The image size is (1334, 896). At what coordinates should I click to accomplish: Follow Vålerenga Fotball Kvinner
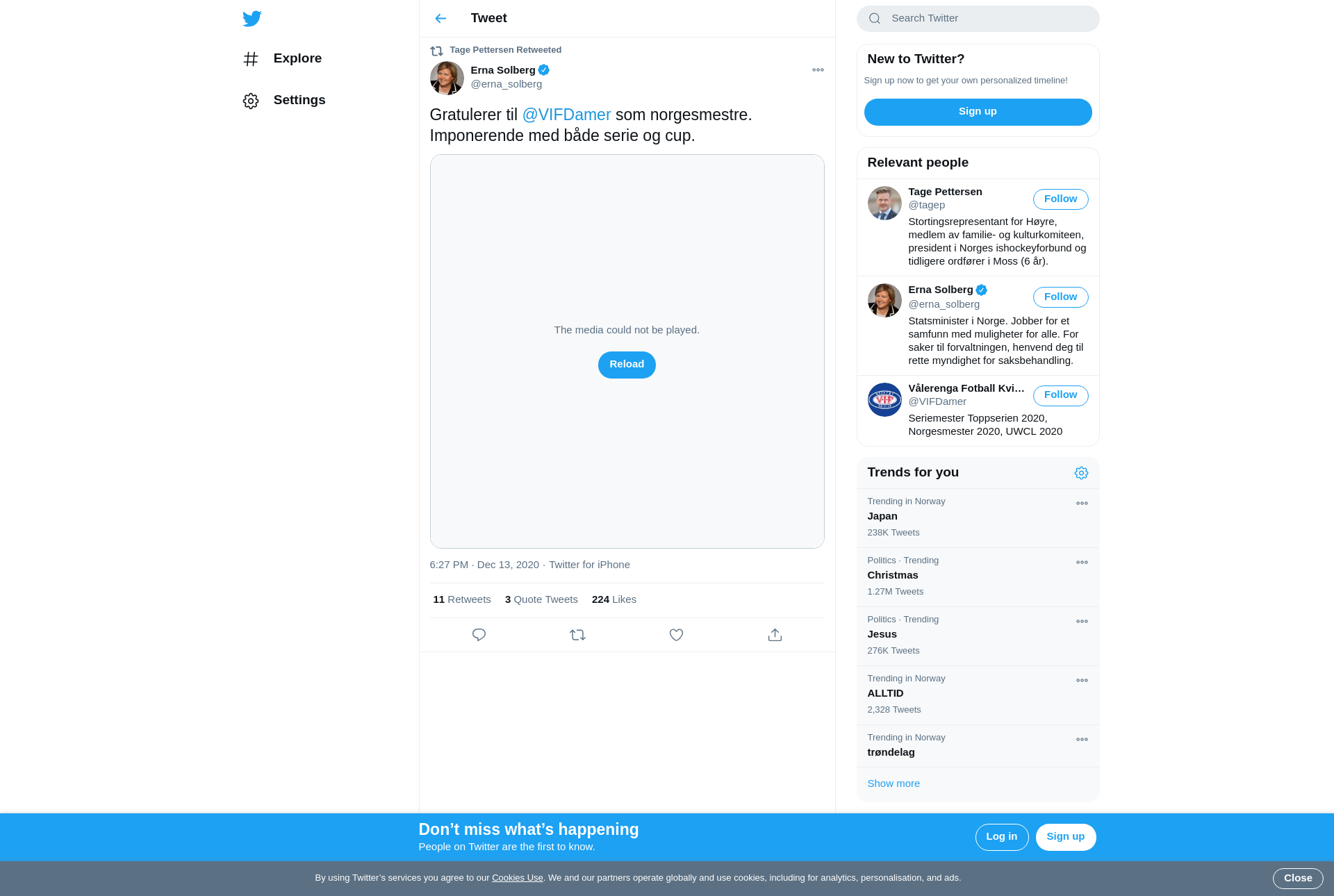[x=1060, y=395]
